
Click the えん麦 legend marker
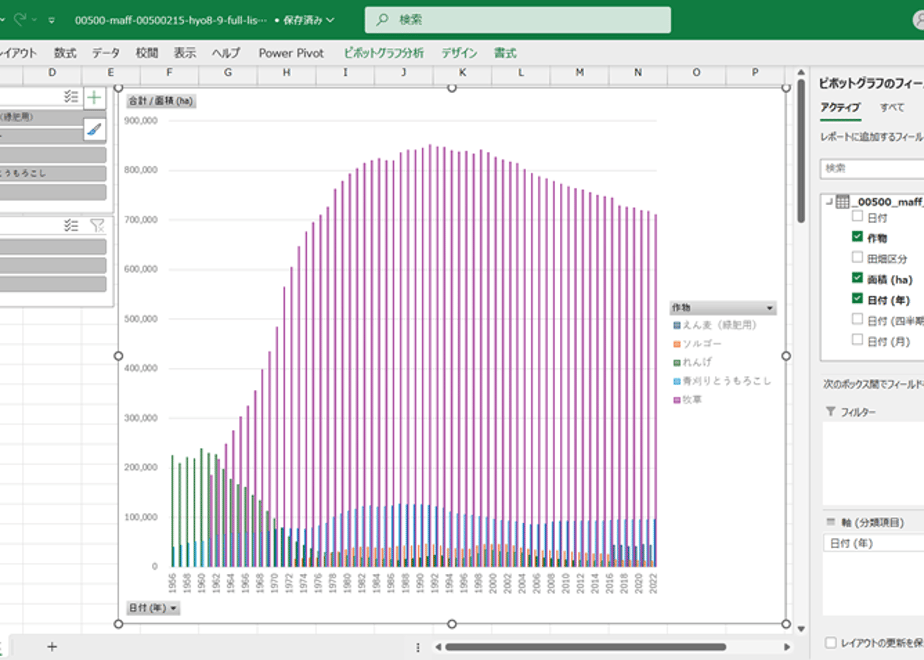click(x=677, y=325)
